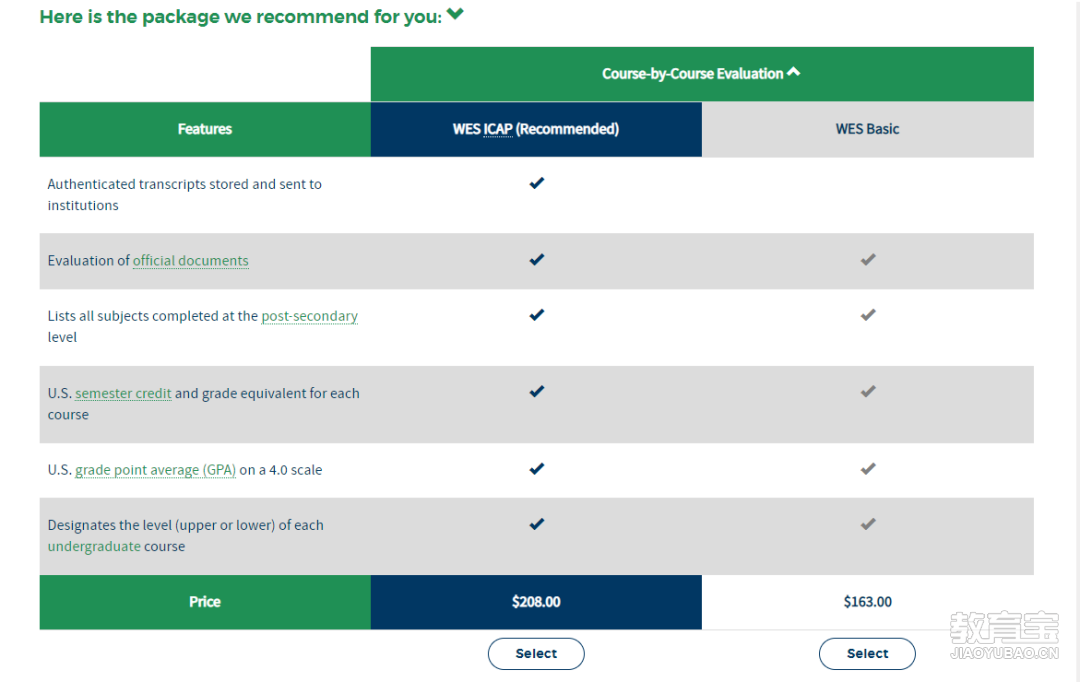
Task: Collapse Course-by-Course Evaluation caret
Action: click(793, 72)
